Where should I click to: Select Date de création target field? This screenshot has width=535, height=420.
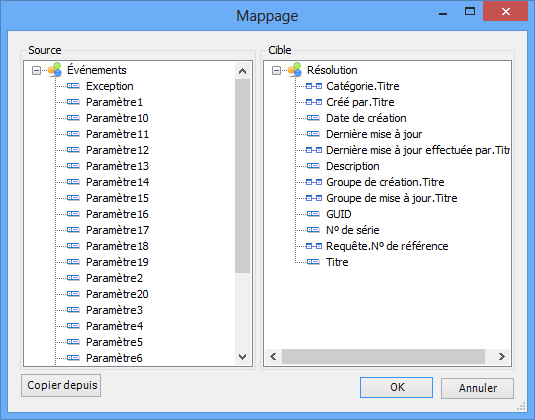tap(366, 118)
